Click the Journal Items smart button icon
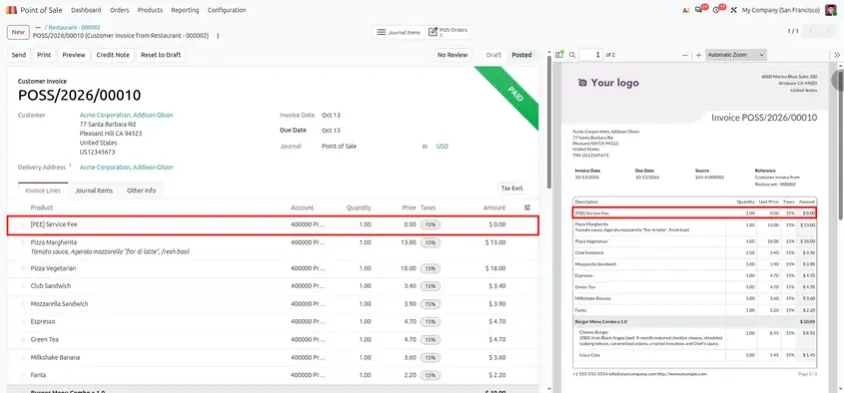 [x=381, y=32]
